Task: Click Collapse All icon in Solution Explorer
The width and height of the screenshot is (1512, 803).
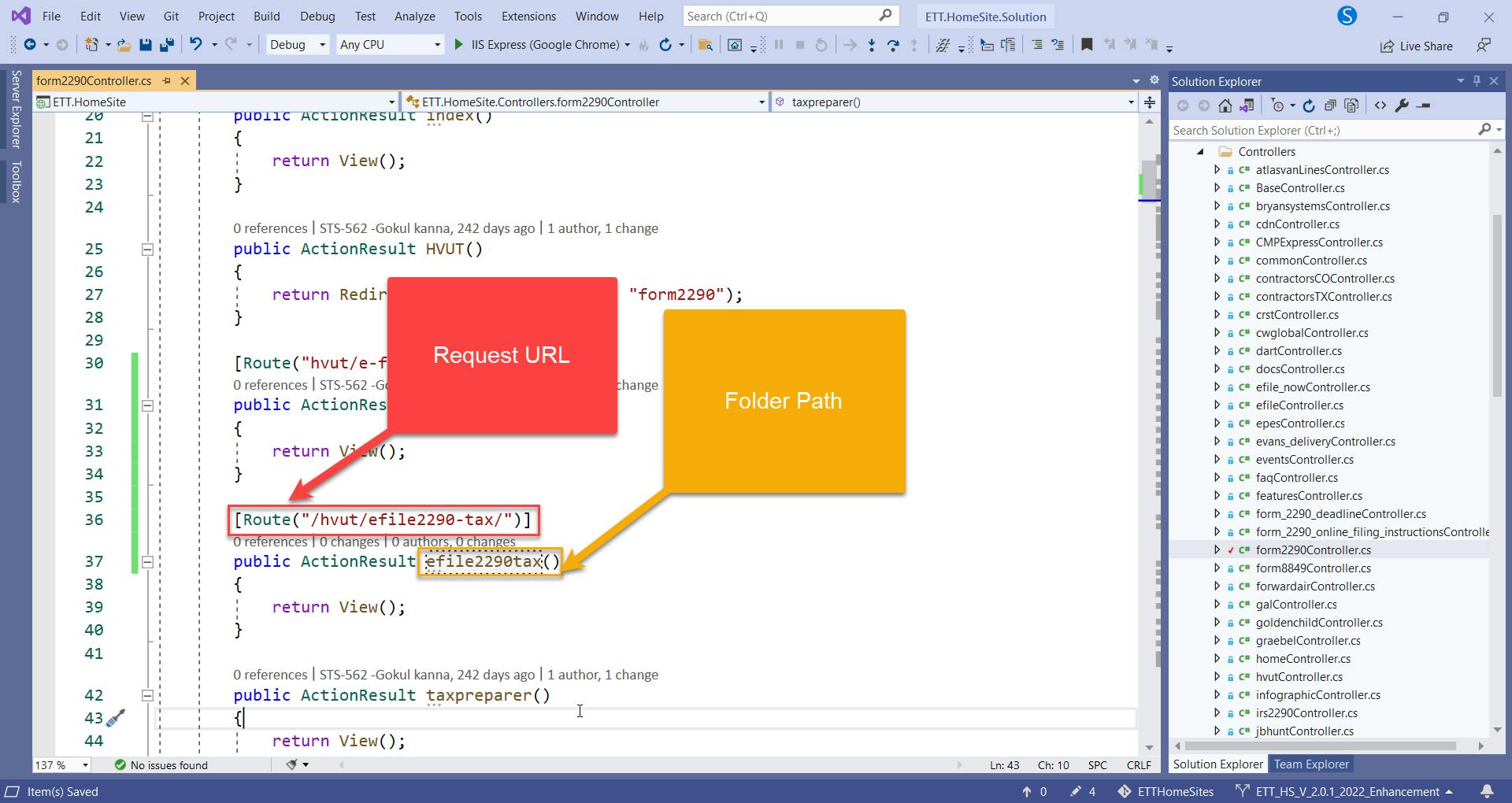Action: 1330,105
